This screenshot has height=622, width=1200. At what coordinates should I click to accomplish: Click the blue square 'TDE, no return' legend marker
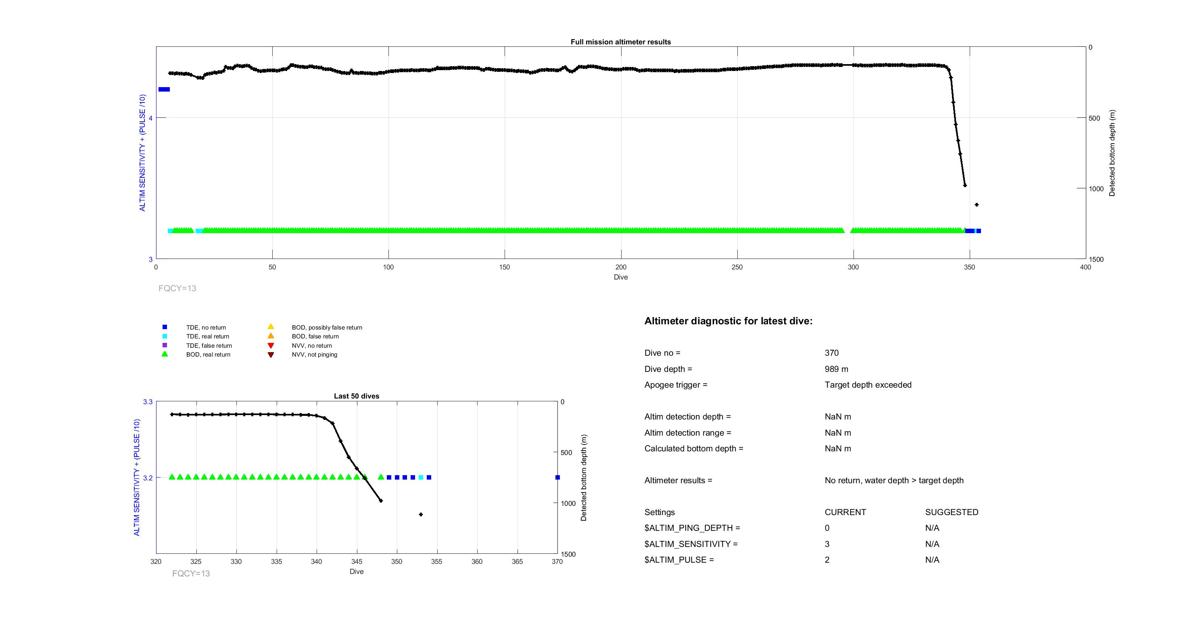pyautogui.click(x=165, y=327)
